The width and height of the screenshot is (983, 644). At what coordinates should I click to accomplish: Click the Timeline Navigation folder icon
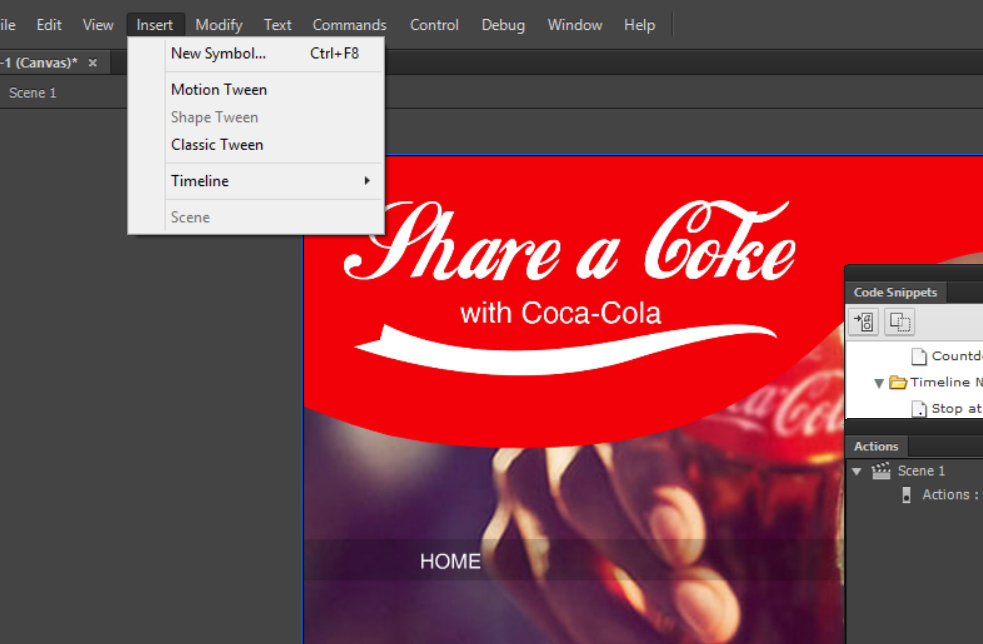pos(898,382)
